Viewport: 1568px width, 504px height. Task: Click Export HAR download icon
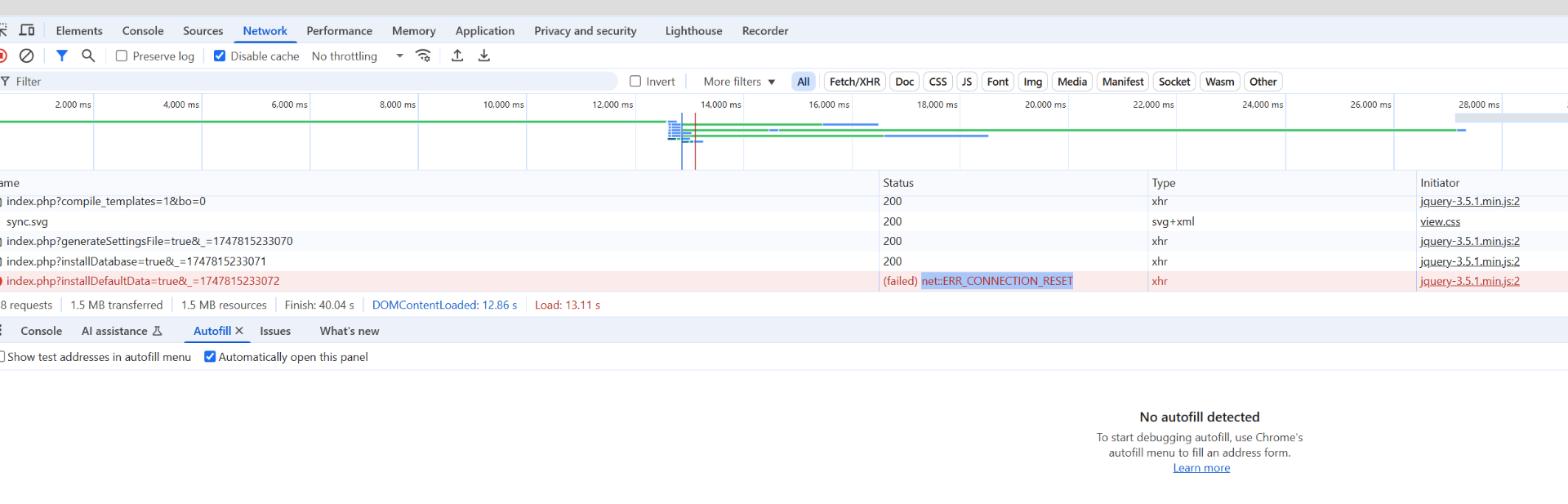[x=484, y=56]
